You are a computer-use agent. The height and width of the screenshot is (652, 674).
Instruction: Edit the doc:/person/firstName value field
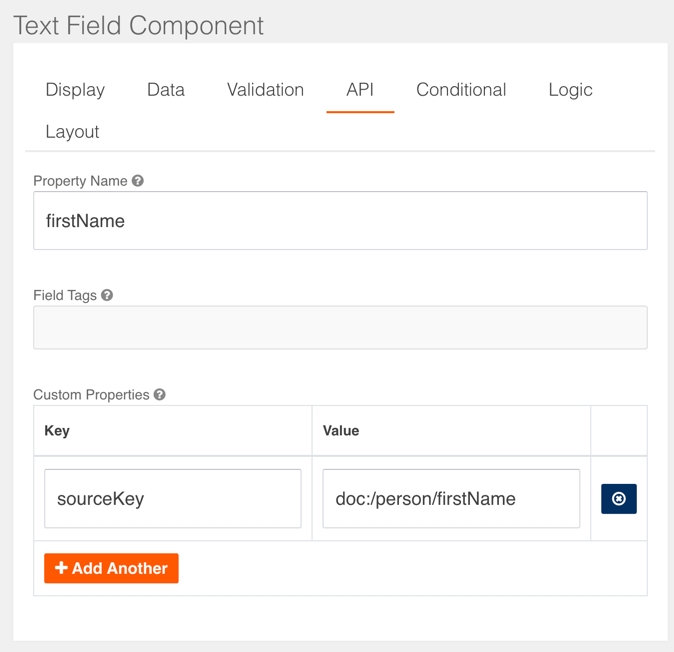point(451,499)
